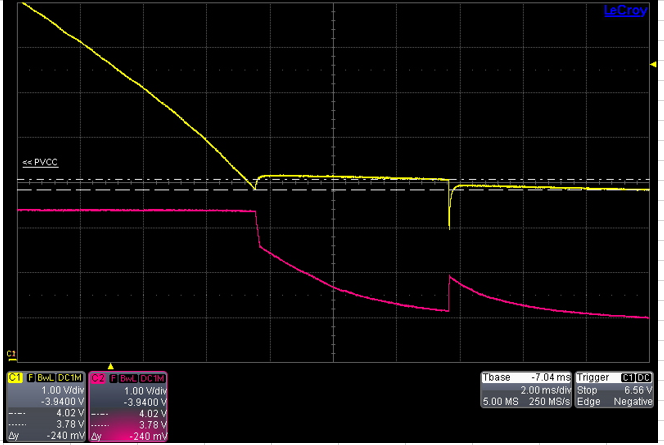
Task: Click the Negative trigger slope text
Action: [x=633, y=401]
